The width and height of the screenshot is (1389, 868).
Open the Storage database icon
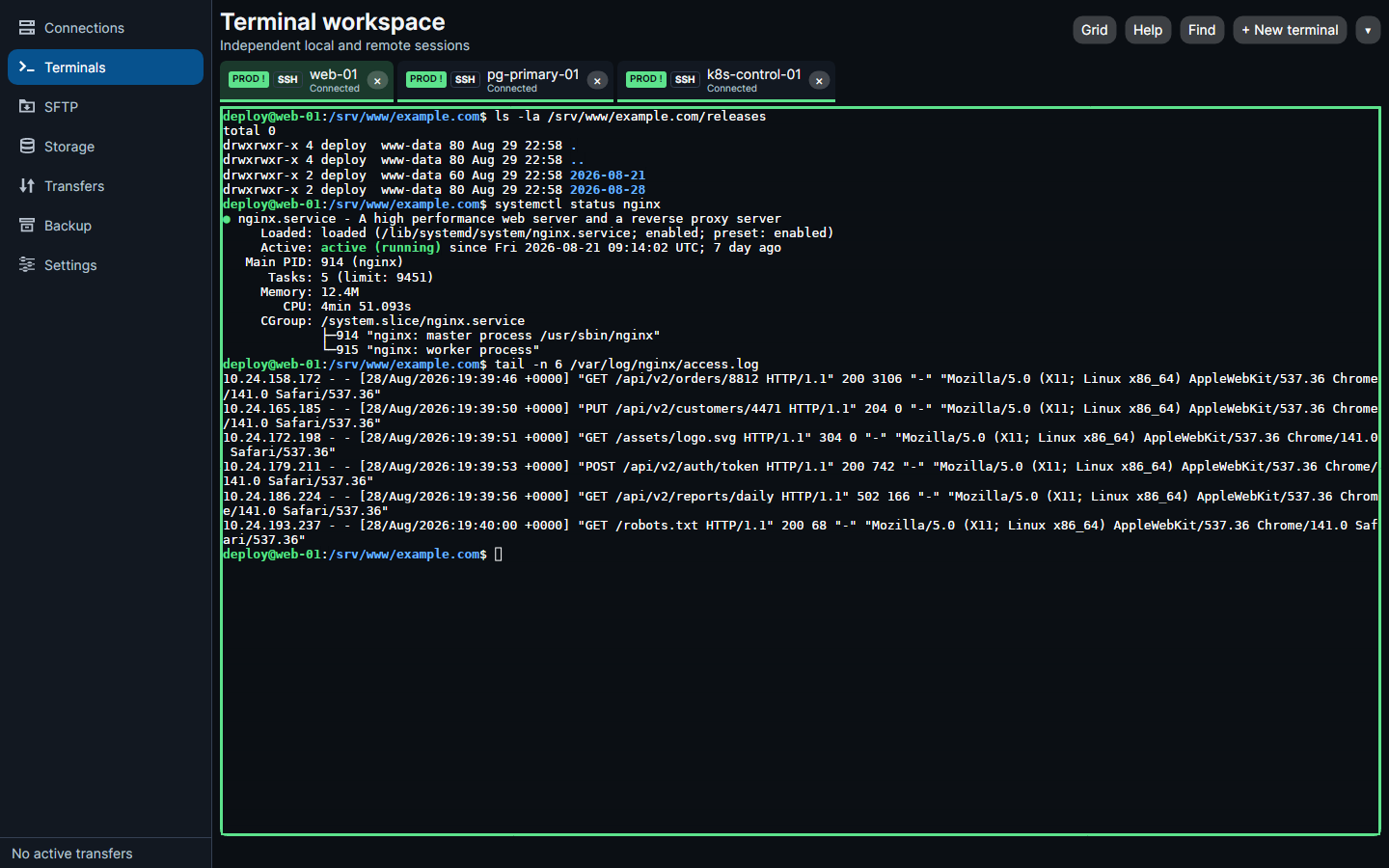[x=27, y=147]
